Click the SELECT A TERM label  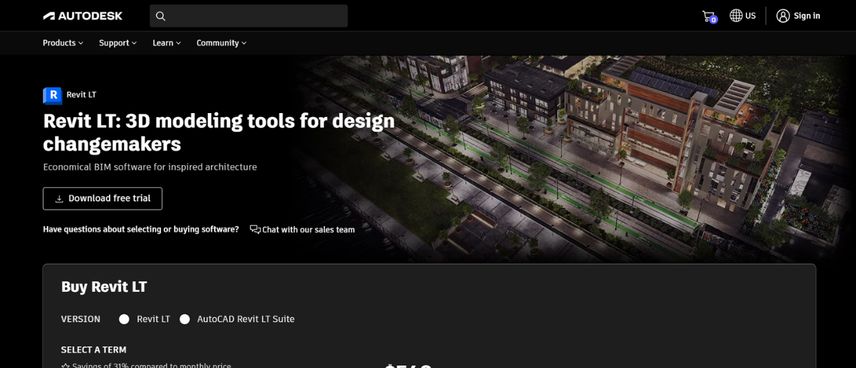coord(93,349)
